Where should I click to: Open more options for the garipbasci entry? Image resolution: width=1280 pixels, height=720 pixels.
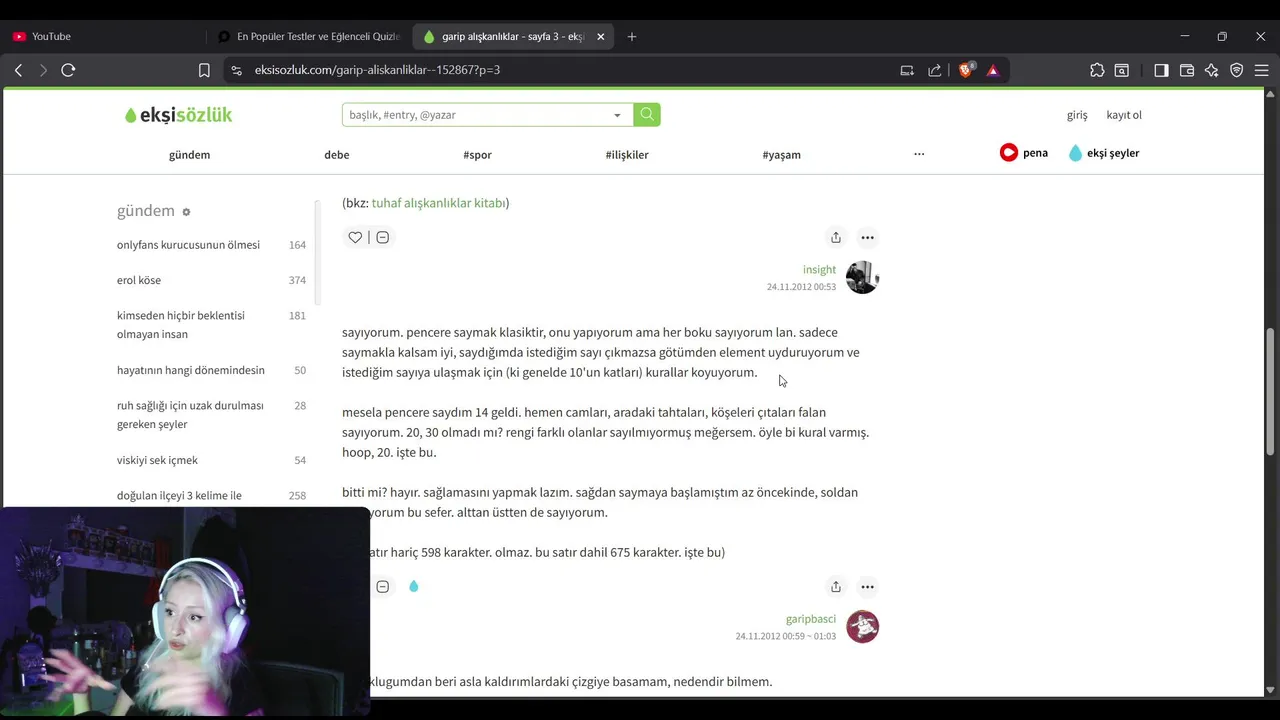pyautogui.click(x=867, y=587)
